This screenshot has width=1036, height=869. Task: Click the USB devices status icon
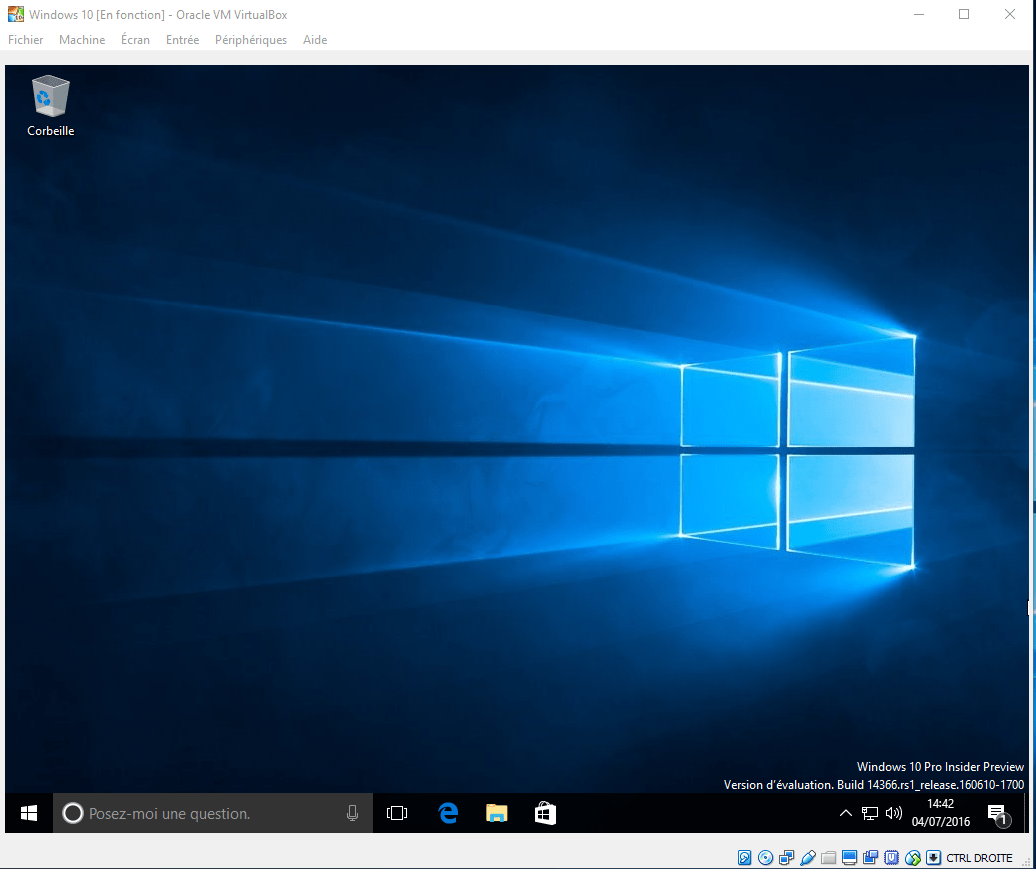pos(807,858)
